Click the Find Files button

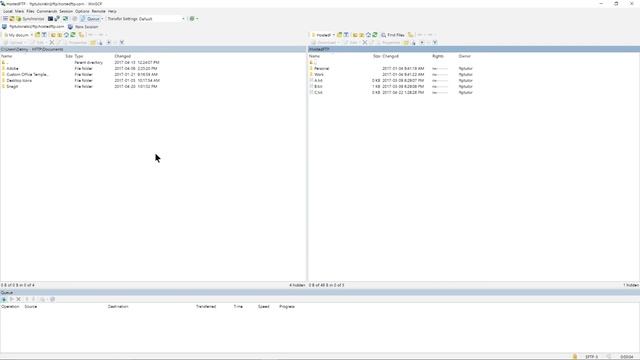pyautogui.click(x=393, y=35)
